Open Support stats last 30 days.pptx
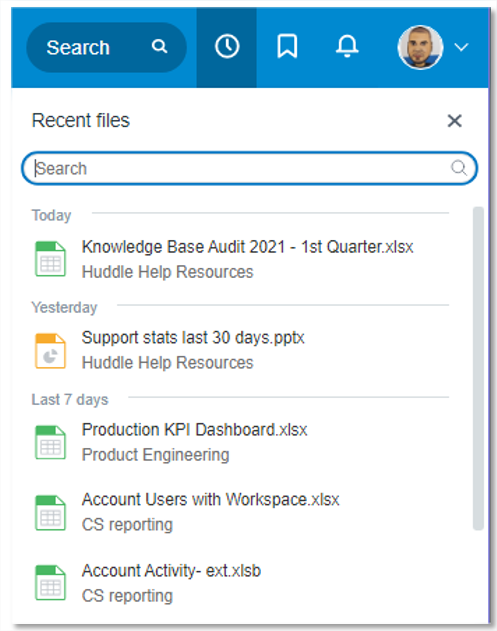 click(193, 338)
